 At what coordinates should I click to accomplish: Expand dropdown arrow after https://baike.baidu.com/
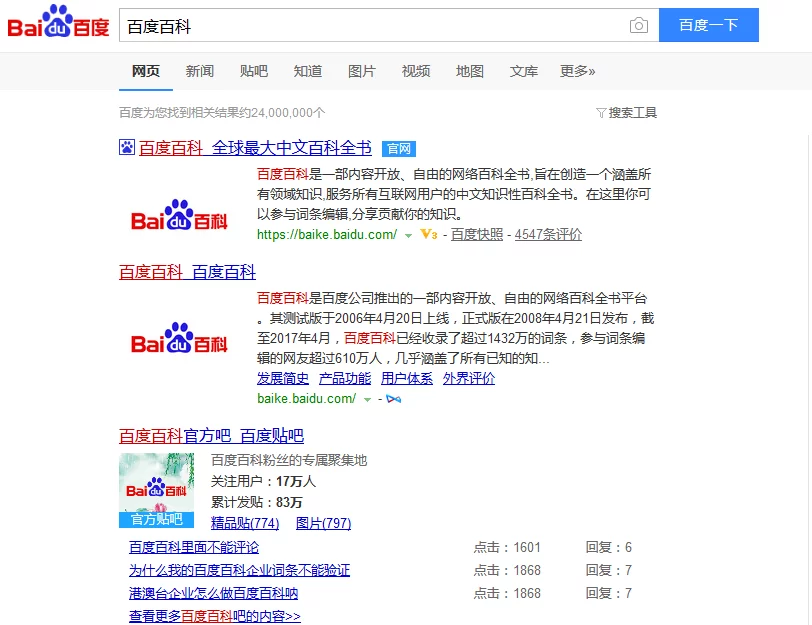[408, 235]
